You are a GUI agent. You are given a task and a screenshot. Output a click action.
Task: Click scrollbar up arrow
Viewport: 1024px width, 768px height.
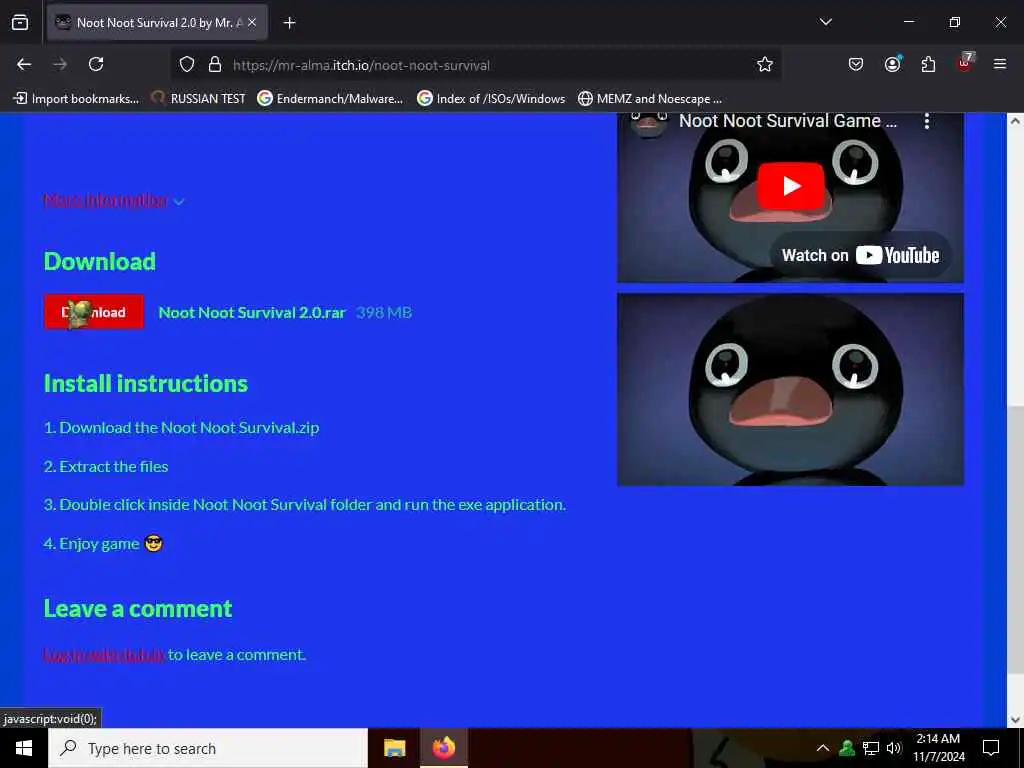(1015, 121)
